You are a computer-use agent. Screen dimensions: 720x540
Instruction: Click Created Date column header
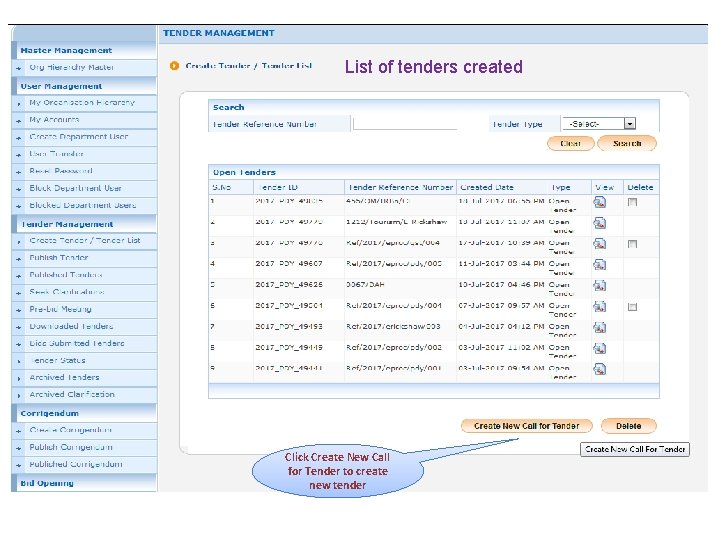[x=502, y=187]
